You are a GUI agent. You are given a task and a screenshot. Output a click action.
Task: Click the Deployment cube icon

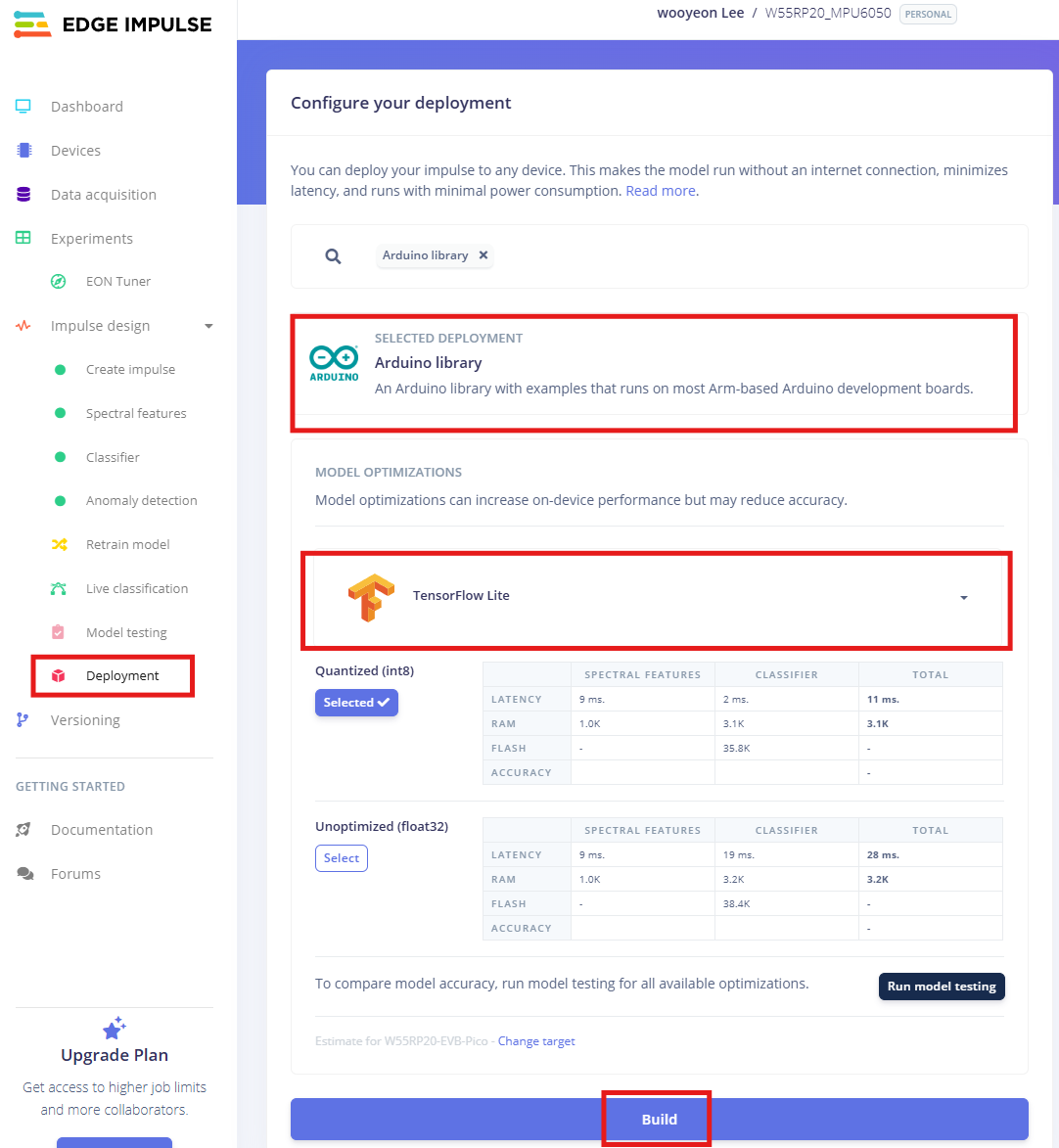59,675
